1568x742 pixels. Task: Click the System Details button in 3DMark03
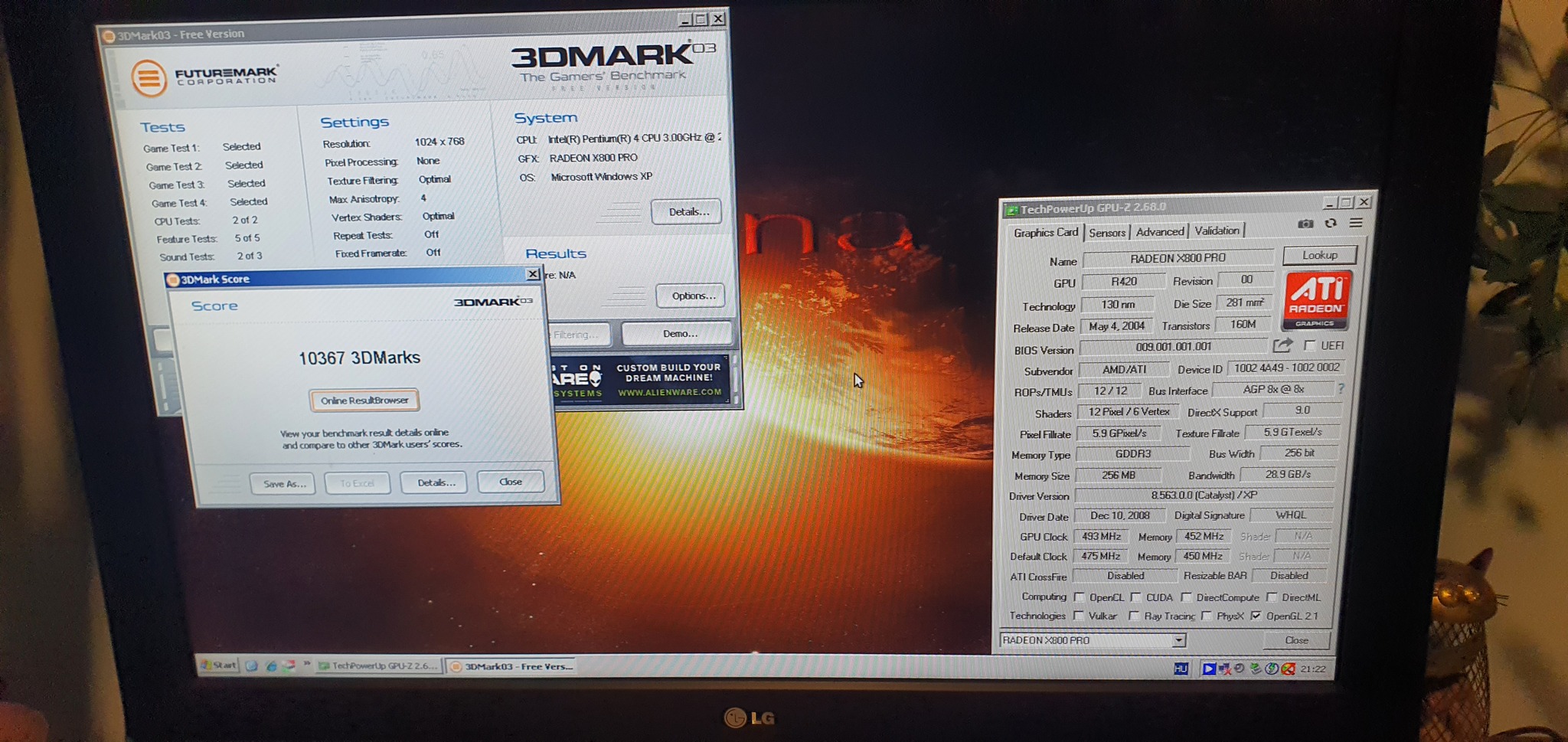point(687,212)
